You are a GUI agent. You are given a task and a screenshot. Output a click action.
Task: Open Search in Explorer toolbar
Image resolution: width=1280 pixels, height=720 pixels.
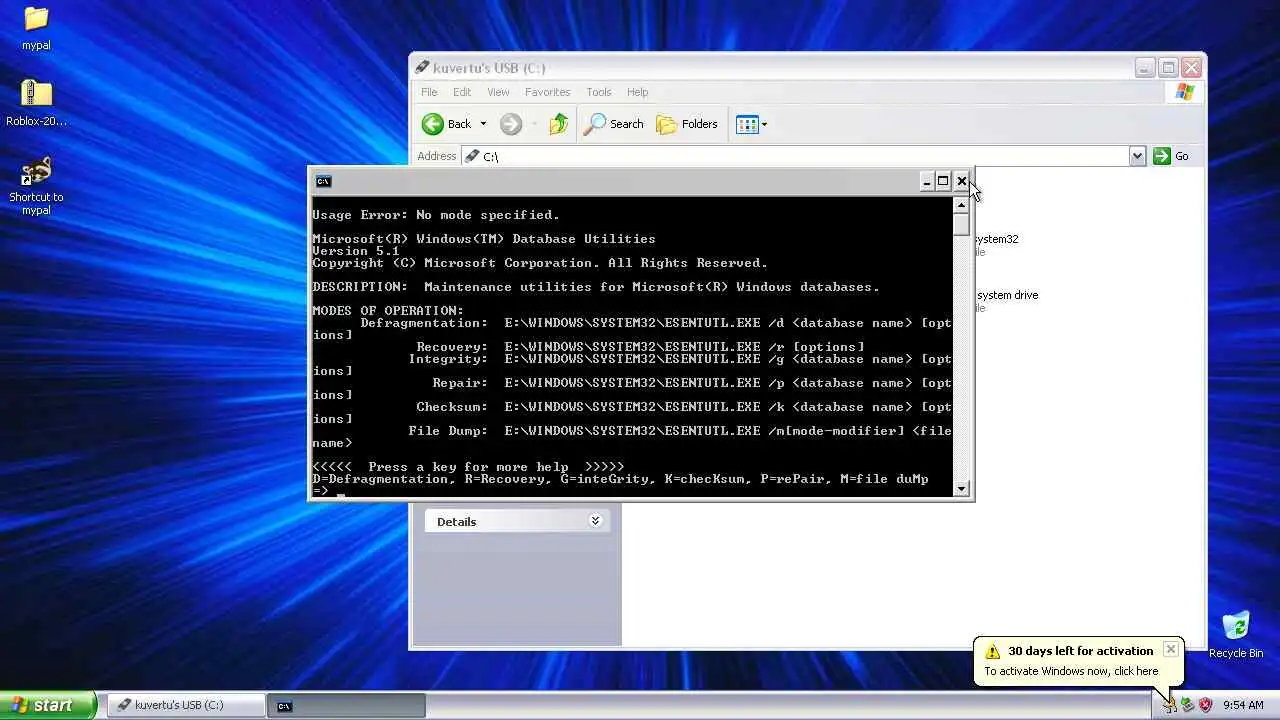(x=614, y=124)
